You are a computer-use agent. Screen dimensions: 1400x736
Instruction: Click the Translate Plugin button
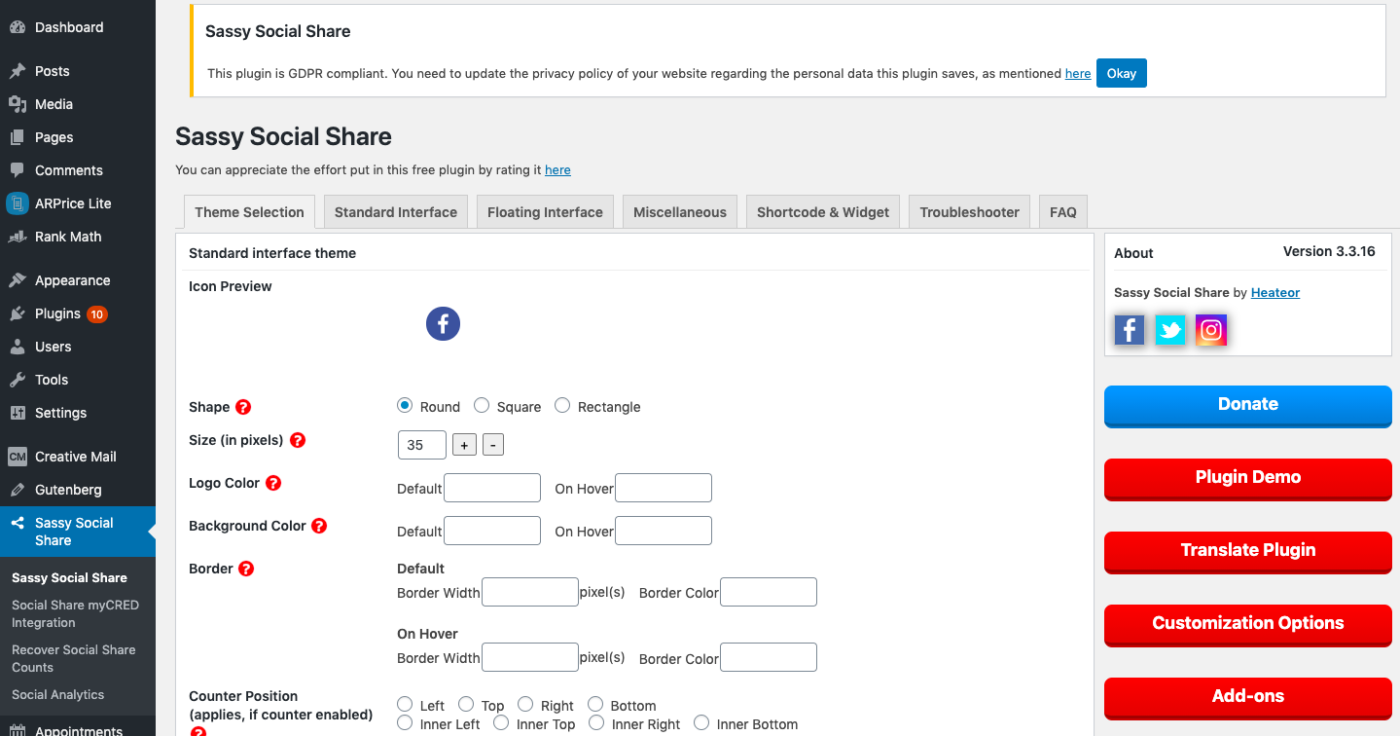point(1248,551)
